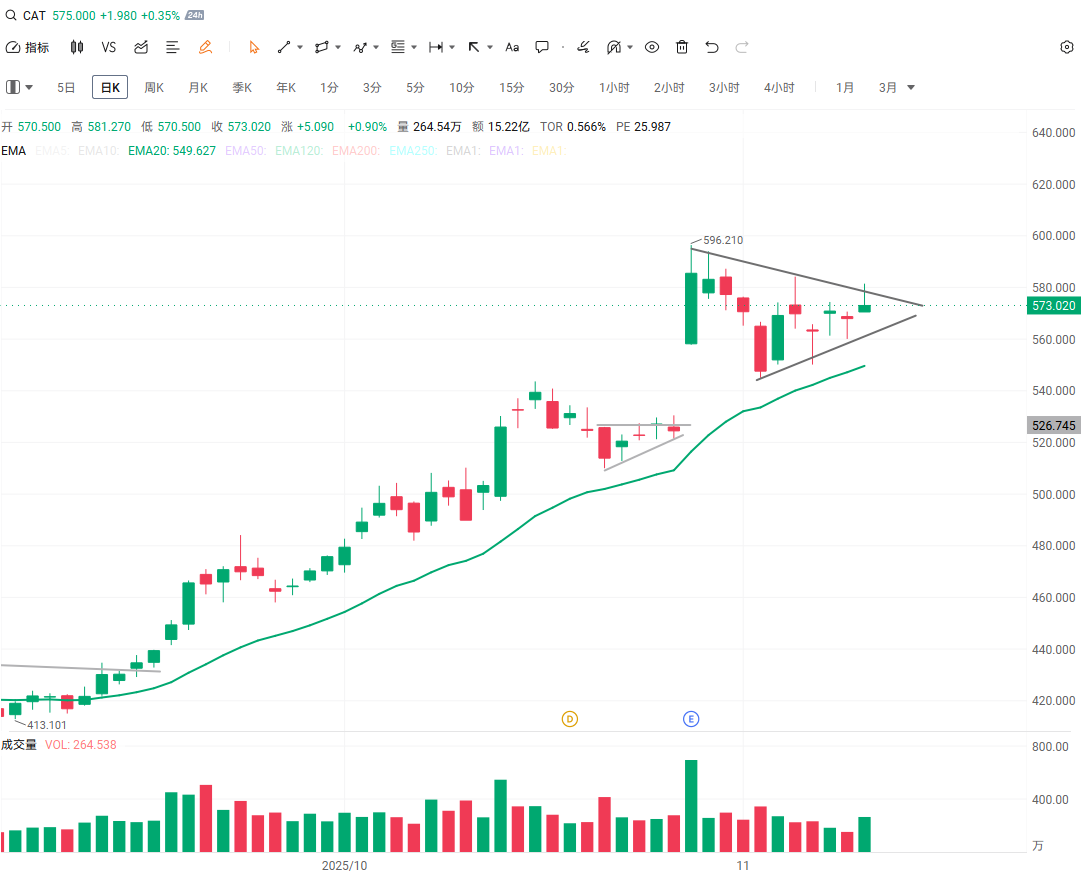Click the 526.745 gray price tag
The image size is (1082, 876).
point(1054,425)
